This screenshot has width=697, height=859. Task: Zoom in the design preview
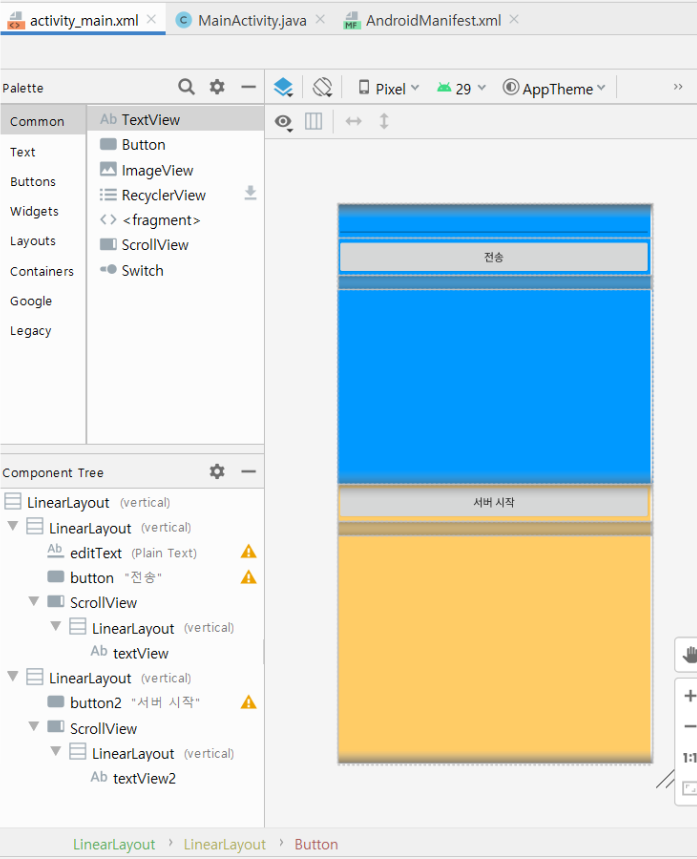[690, 696]
